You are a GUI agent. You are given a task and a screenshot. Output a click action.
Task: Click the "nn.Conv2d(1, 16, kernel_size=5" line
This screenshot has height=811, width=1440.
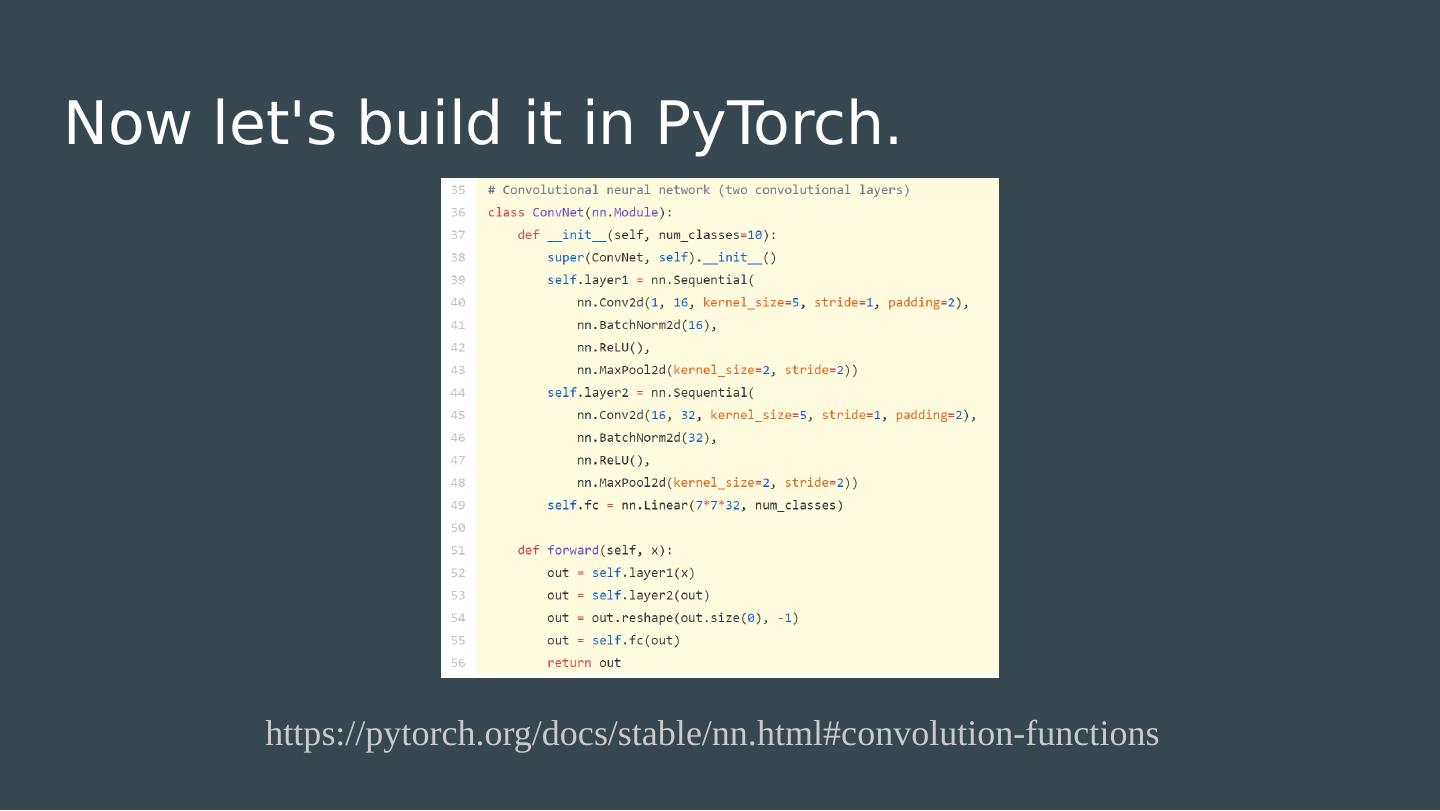(773, 302)
